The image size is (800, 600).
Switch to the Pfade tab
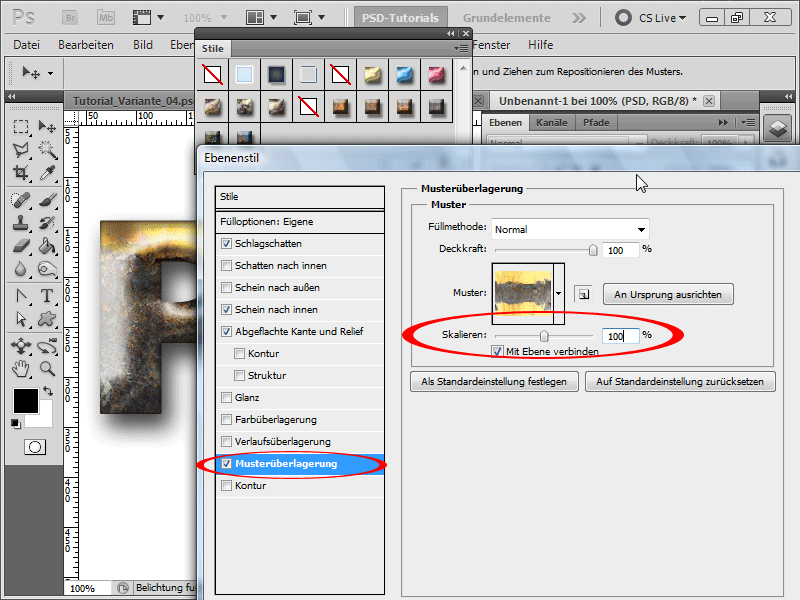[x=596, y=122]
